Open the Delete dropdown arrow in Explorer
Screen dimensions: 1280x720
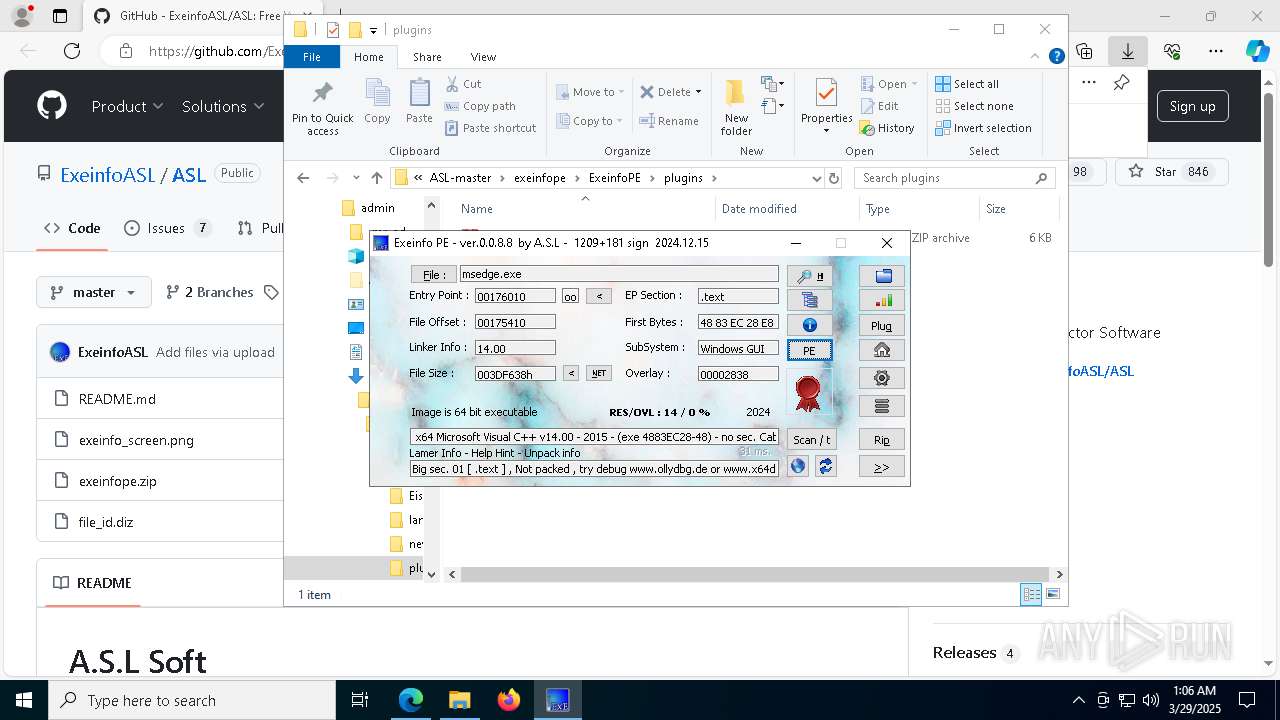coord(698,92)
